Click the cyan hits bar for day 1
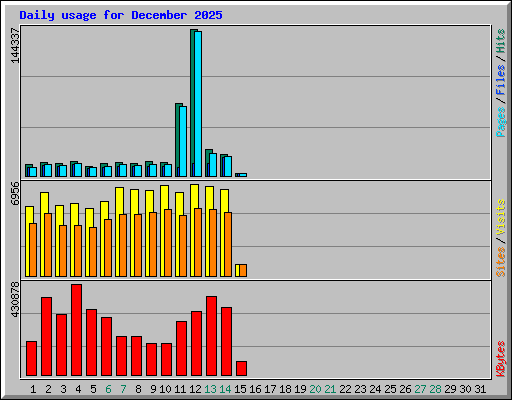512x400 pixels. pos(33,172)
